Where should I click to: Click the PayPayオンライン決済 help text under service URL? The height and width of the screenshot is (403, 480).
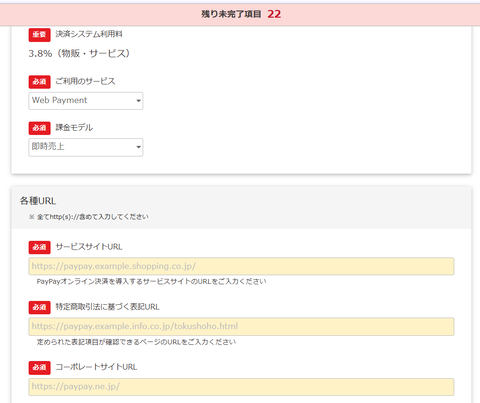[x=151, y=282]
